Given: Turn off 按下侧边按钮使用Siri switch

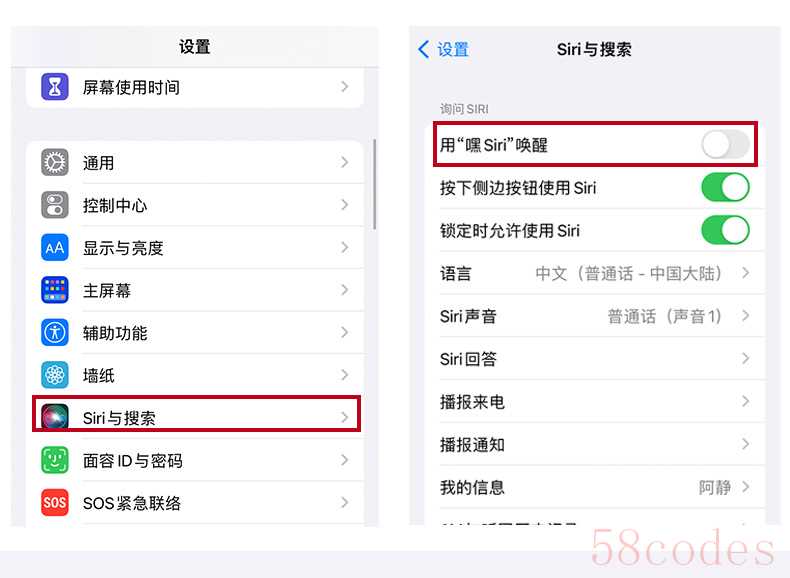Looking at the screenshot, I should [725, 187].
